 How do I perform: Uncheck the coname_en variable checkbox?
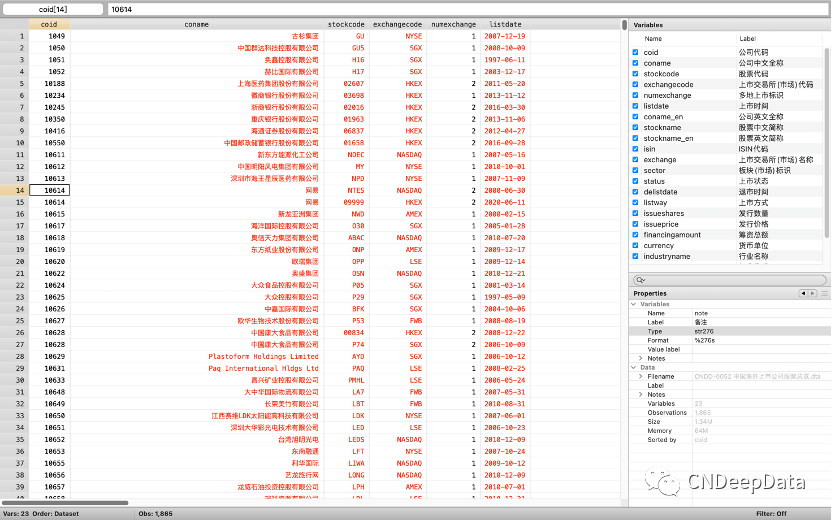[x=635, y=116]
